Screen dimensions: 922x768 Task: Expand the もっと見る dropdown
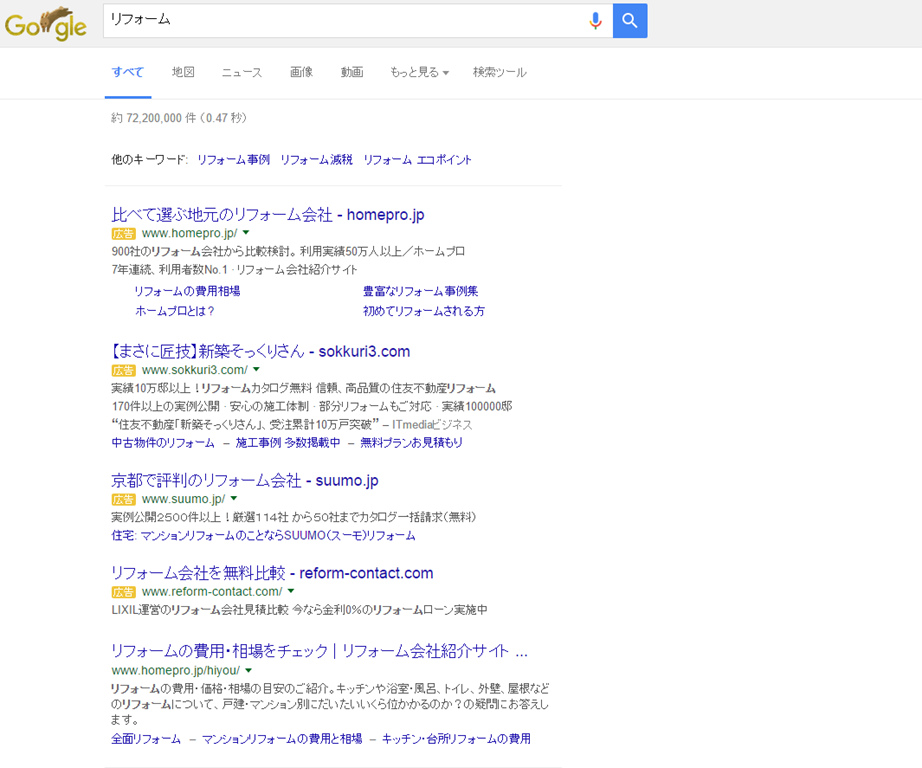[419, 72]
